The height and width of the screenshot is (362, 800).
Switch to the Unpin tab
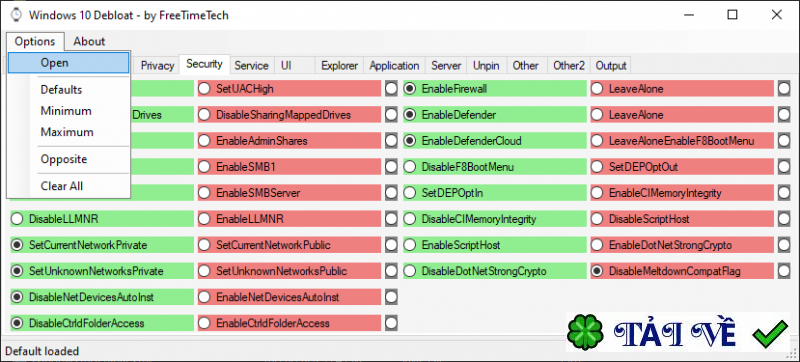(x=486, y=66)
